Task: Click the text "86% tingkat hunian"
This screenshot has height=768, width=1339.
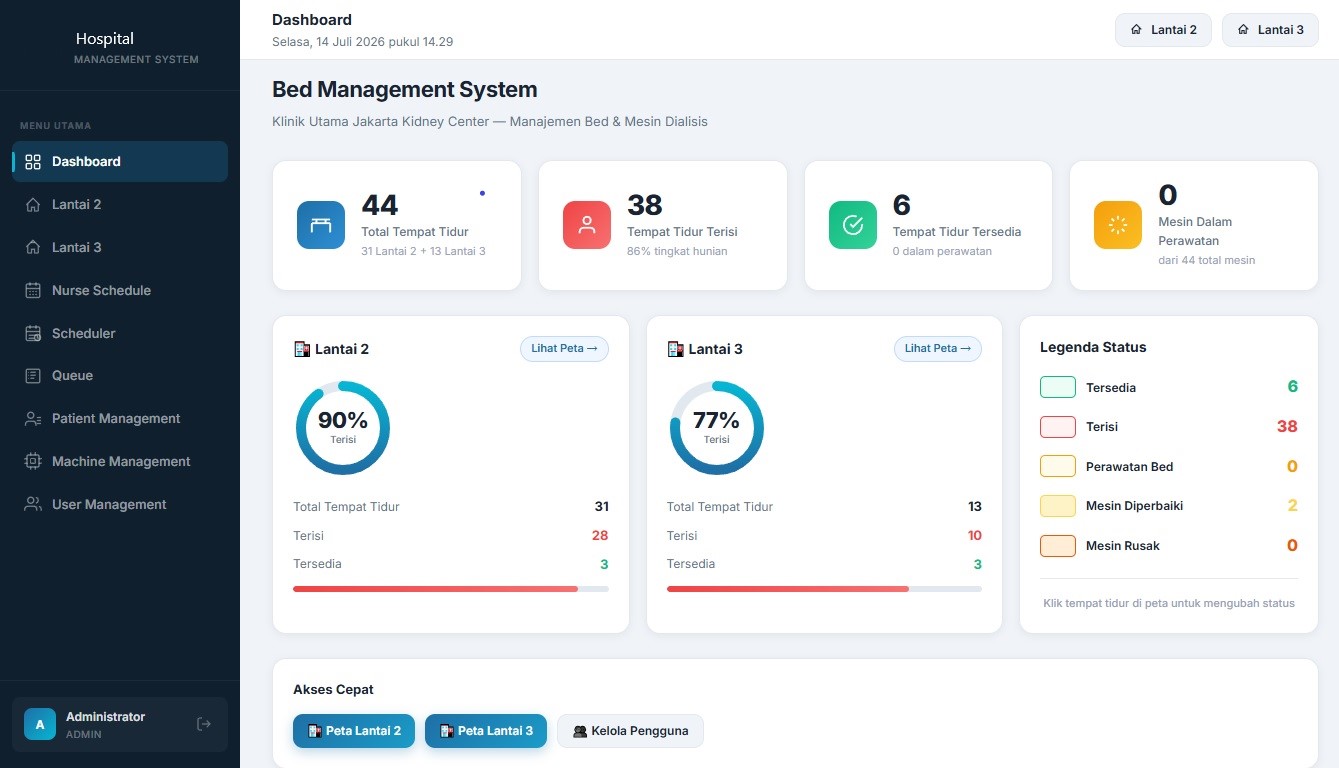Action: coord(677,251)
